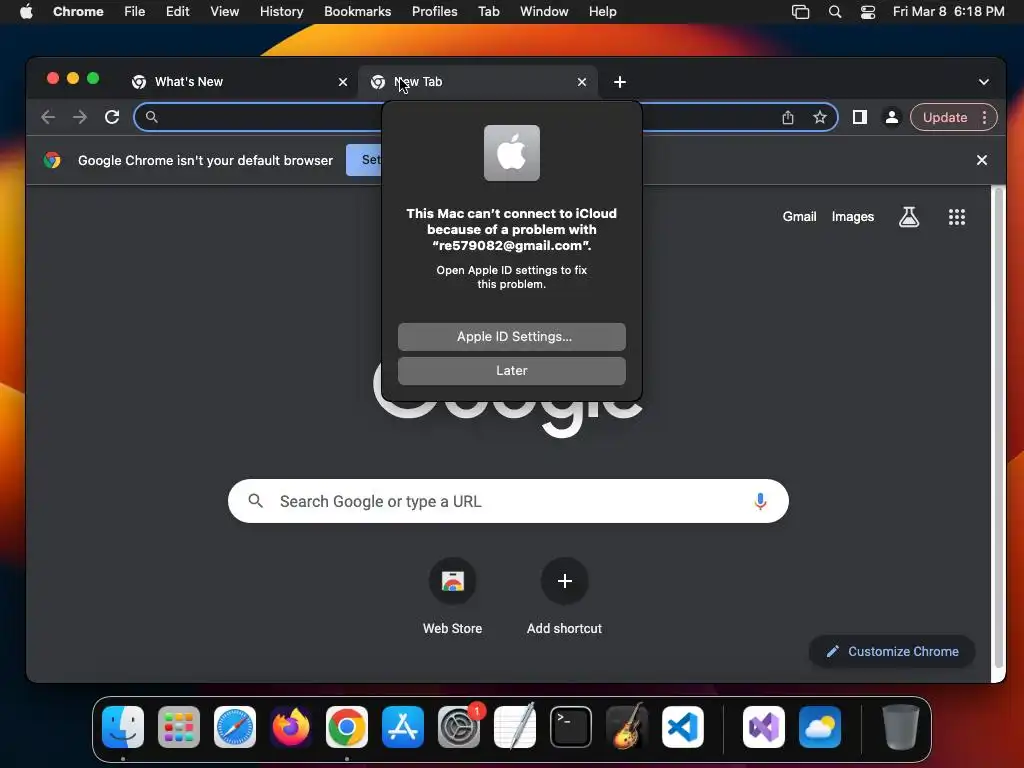Open the Bookmarks menu

pyautogui.click(x=357, y=11)
